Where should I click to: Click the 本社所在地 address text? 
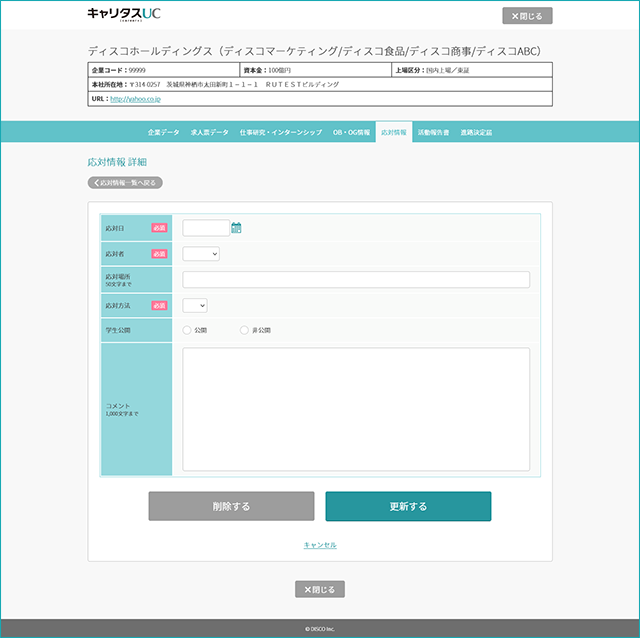[215, 84]
